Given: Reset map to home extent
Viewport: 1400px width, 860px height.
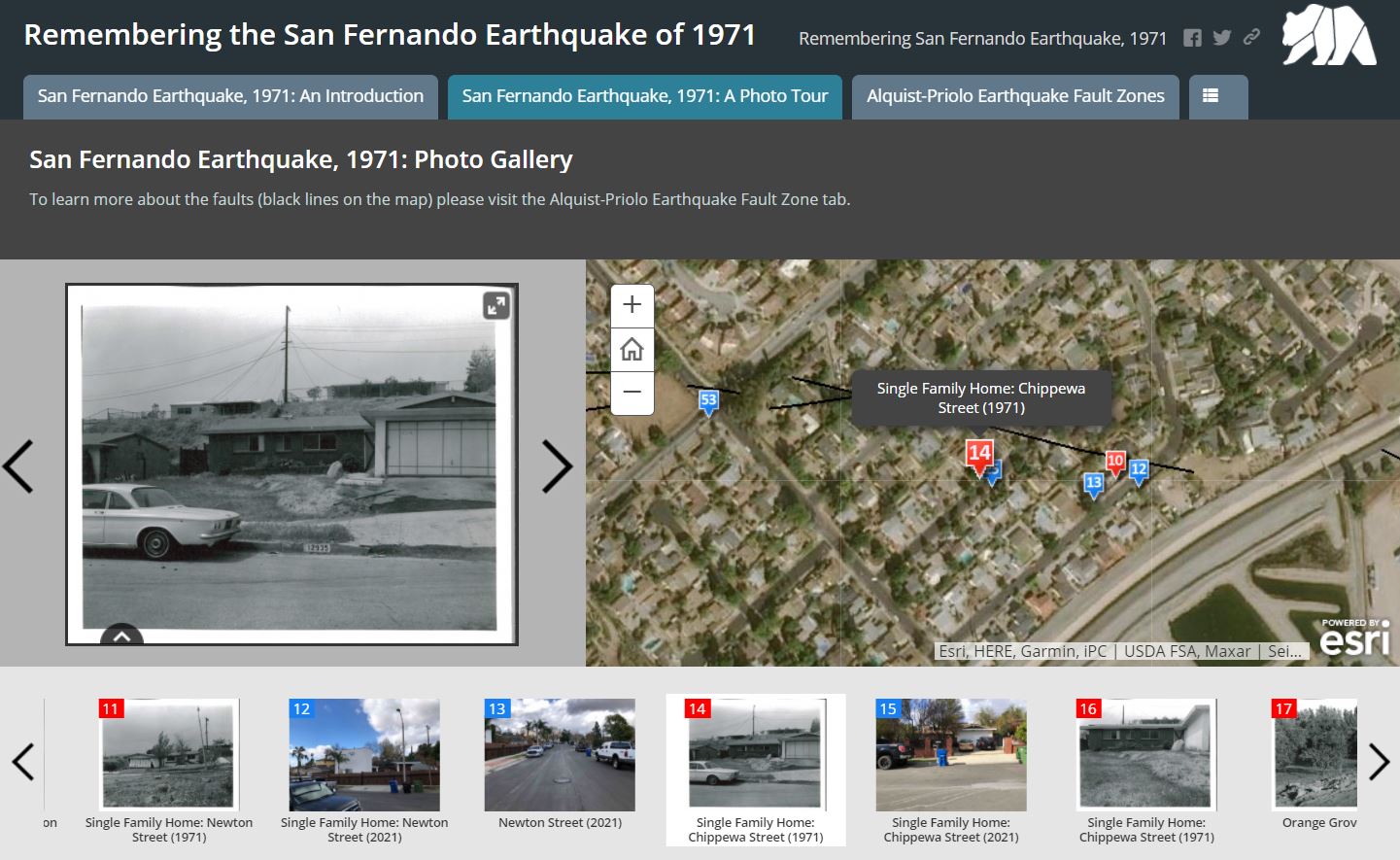Looking at the screenshot, I should coord(632,349).
